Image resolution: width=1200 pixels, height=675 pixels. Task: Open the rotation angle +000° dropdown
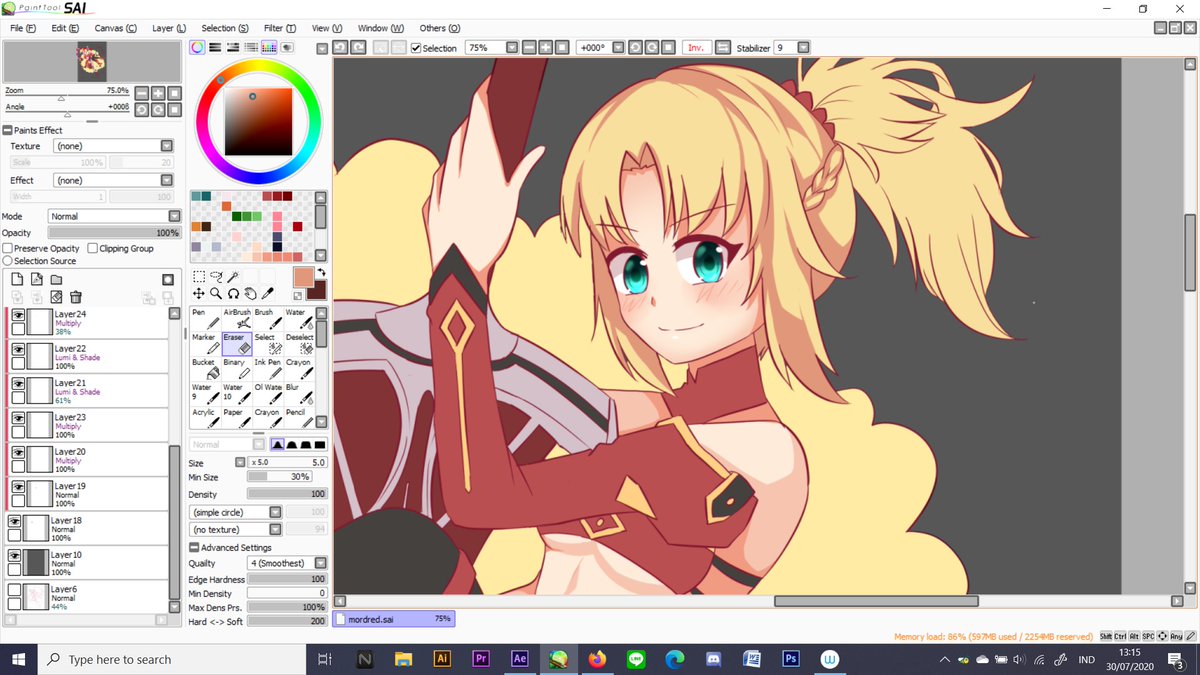tap(618, 47)
